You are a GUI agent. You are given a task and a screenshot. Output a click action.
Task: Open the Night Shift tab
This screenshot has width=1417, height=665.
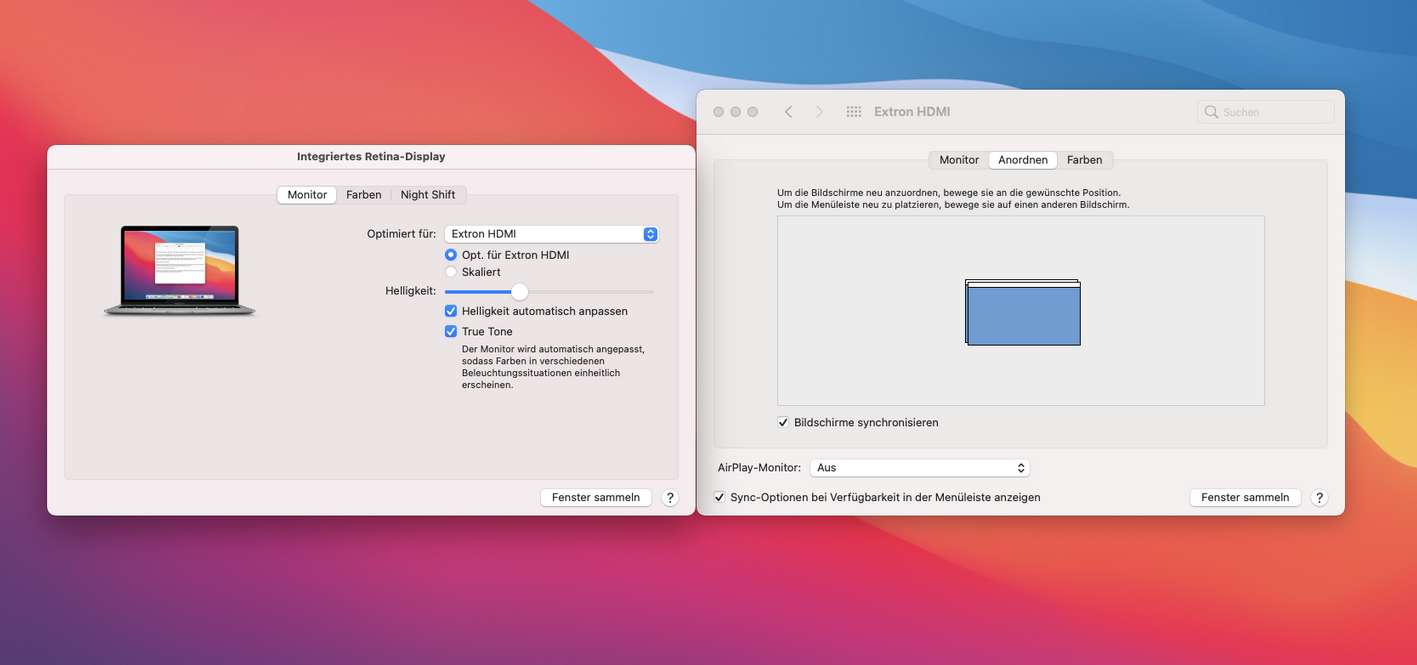point(428,195)
